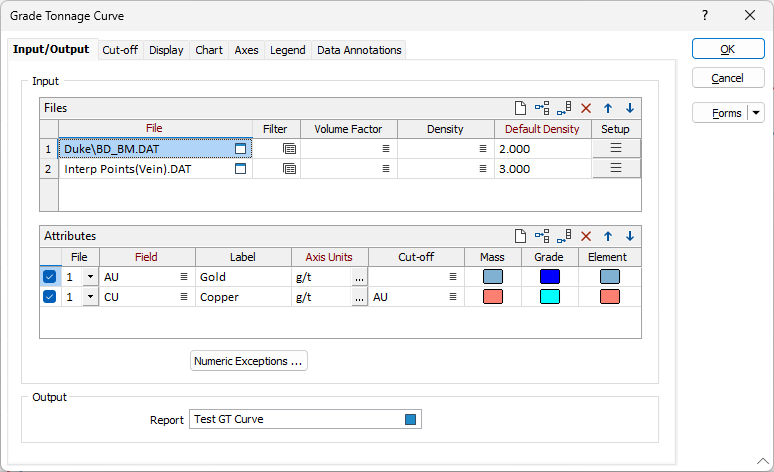The width and height of the screenshot is (774, 472).
Task: Click the new row icon in Files toolbar
Action: [x=520, y=108]
